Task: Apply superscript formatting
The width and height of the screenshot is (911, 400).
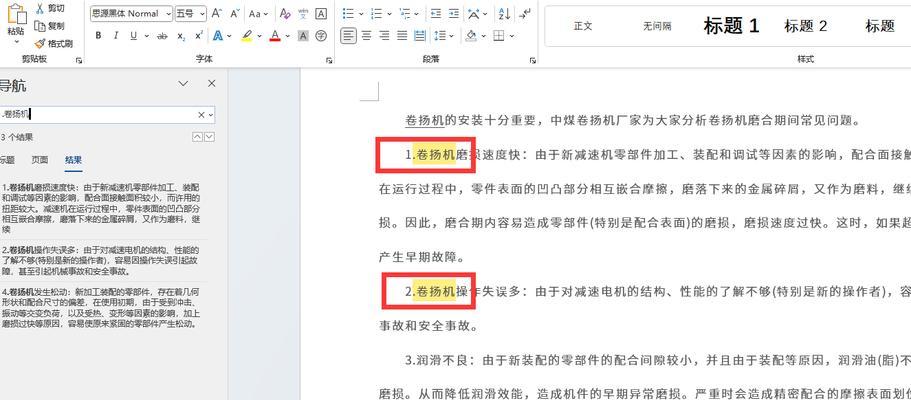Action: [x=199, y=36]
